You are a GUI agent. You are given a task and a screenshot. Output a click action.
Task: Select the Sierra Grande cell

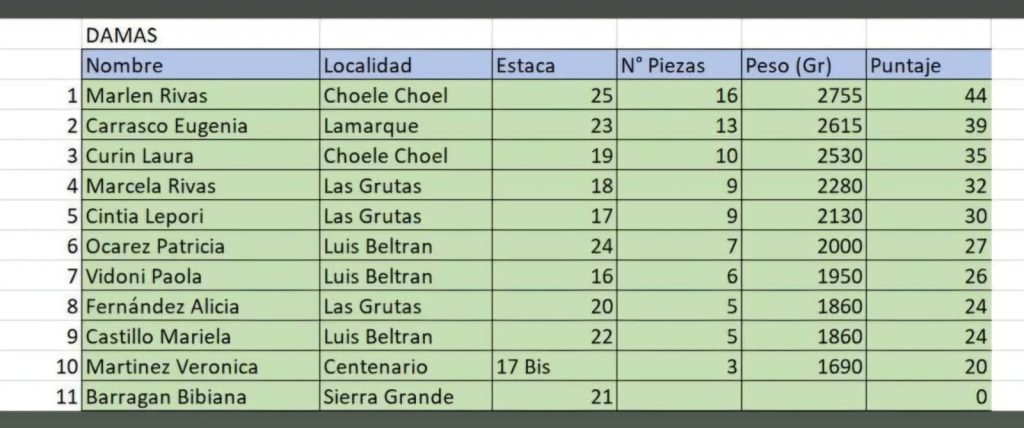pos(405,397)
